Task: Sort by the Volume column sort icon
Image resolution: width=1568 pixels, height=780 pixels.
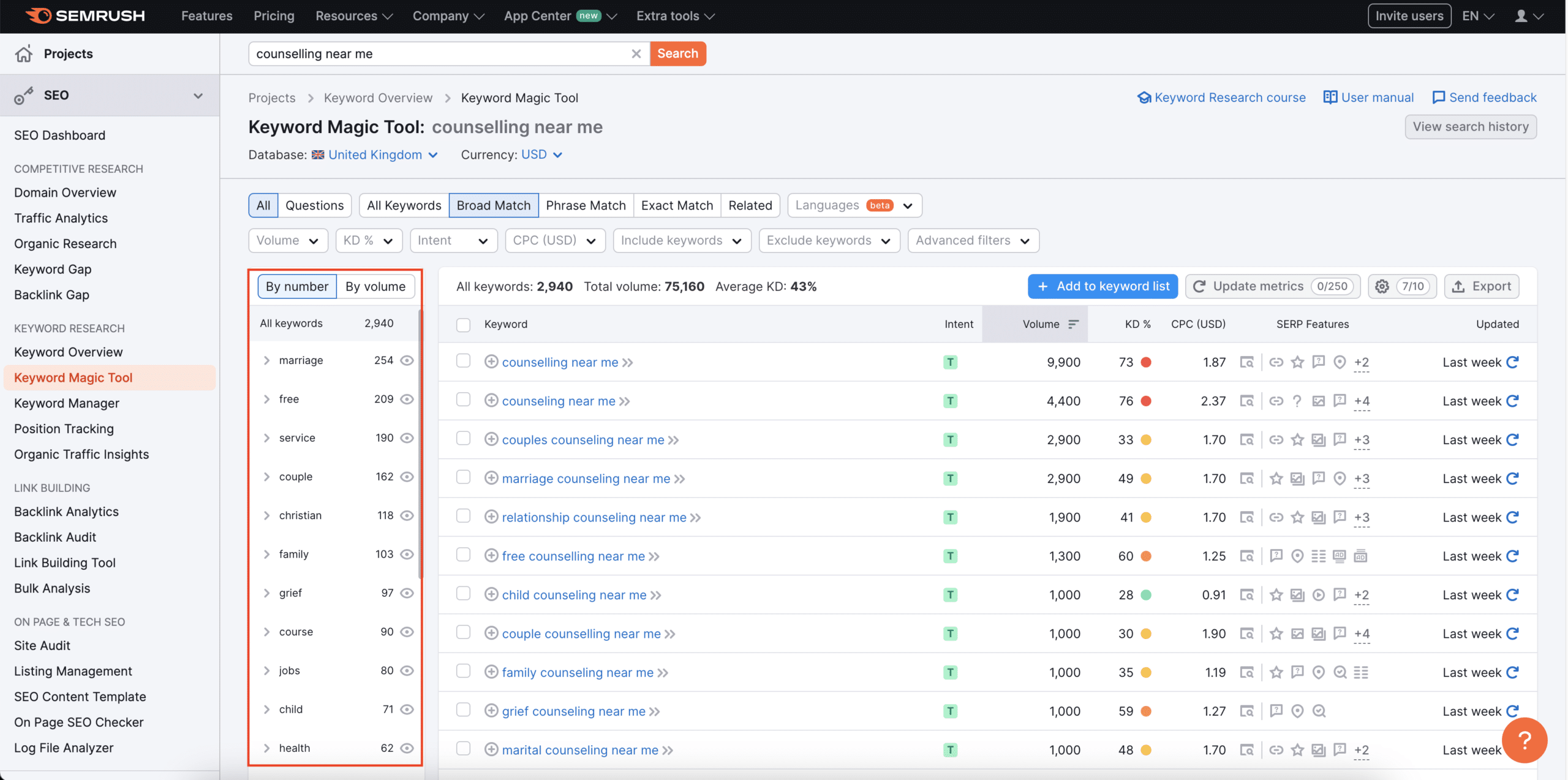Action: click(x=1073, y=324)
